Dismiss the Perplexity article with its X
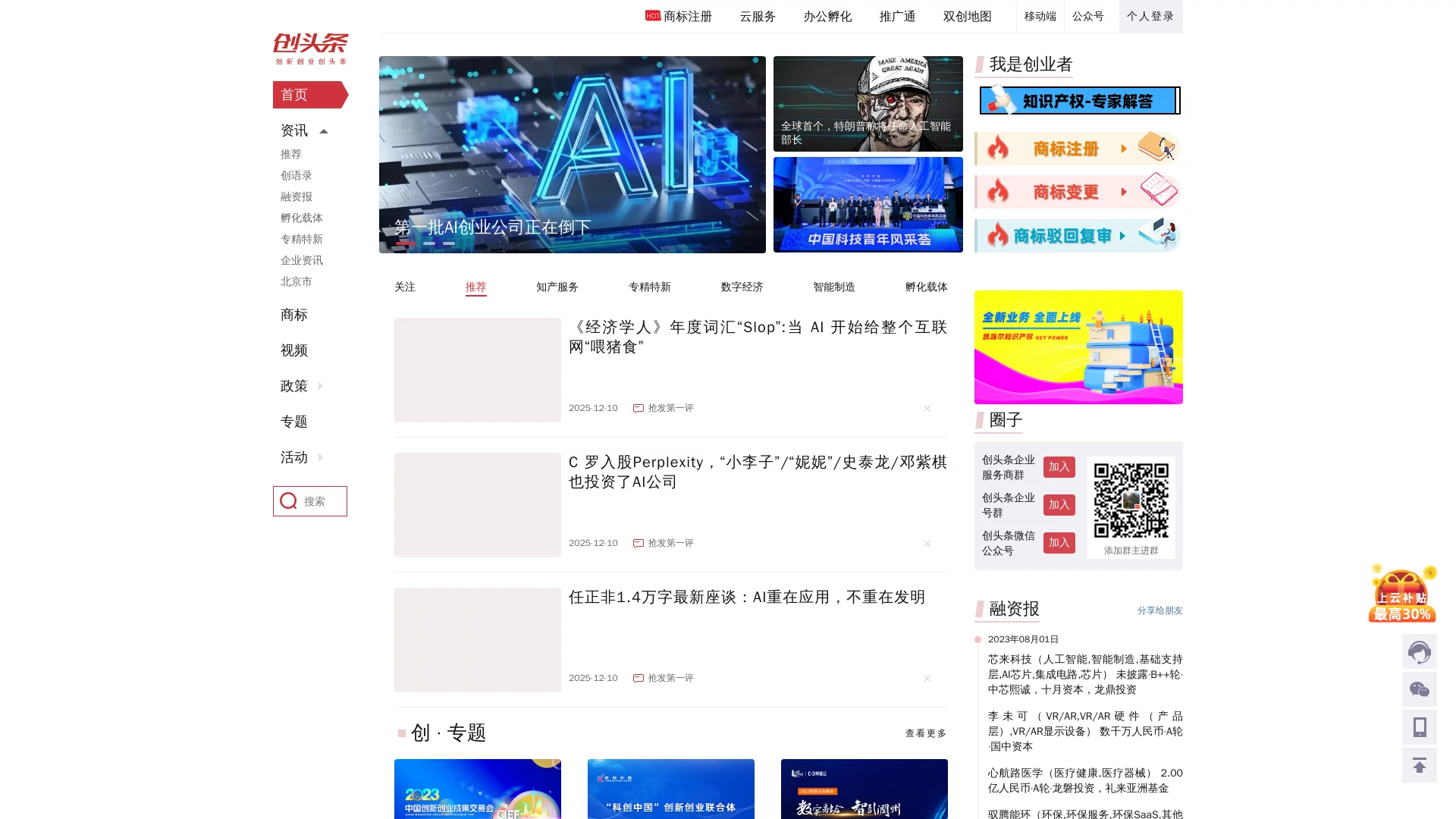 tap(927, 544)
